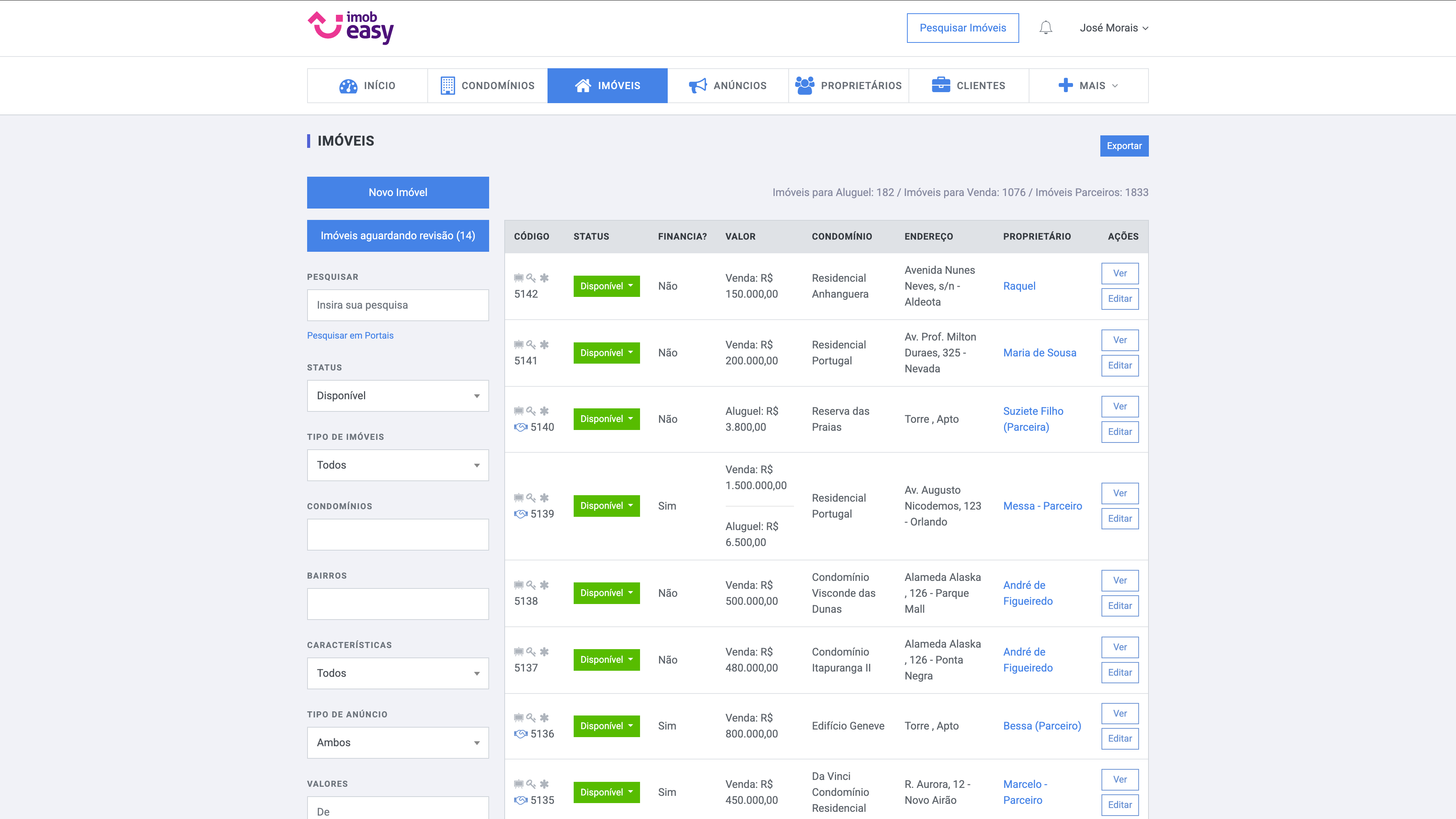The height and width of the screenshot is (819, 1456).
Task: Click the Condomínios filter input
Action: pyautogui.click(x=397, y=535)
